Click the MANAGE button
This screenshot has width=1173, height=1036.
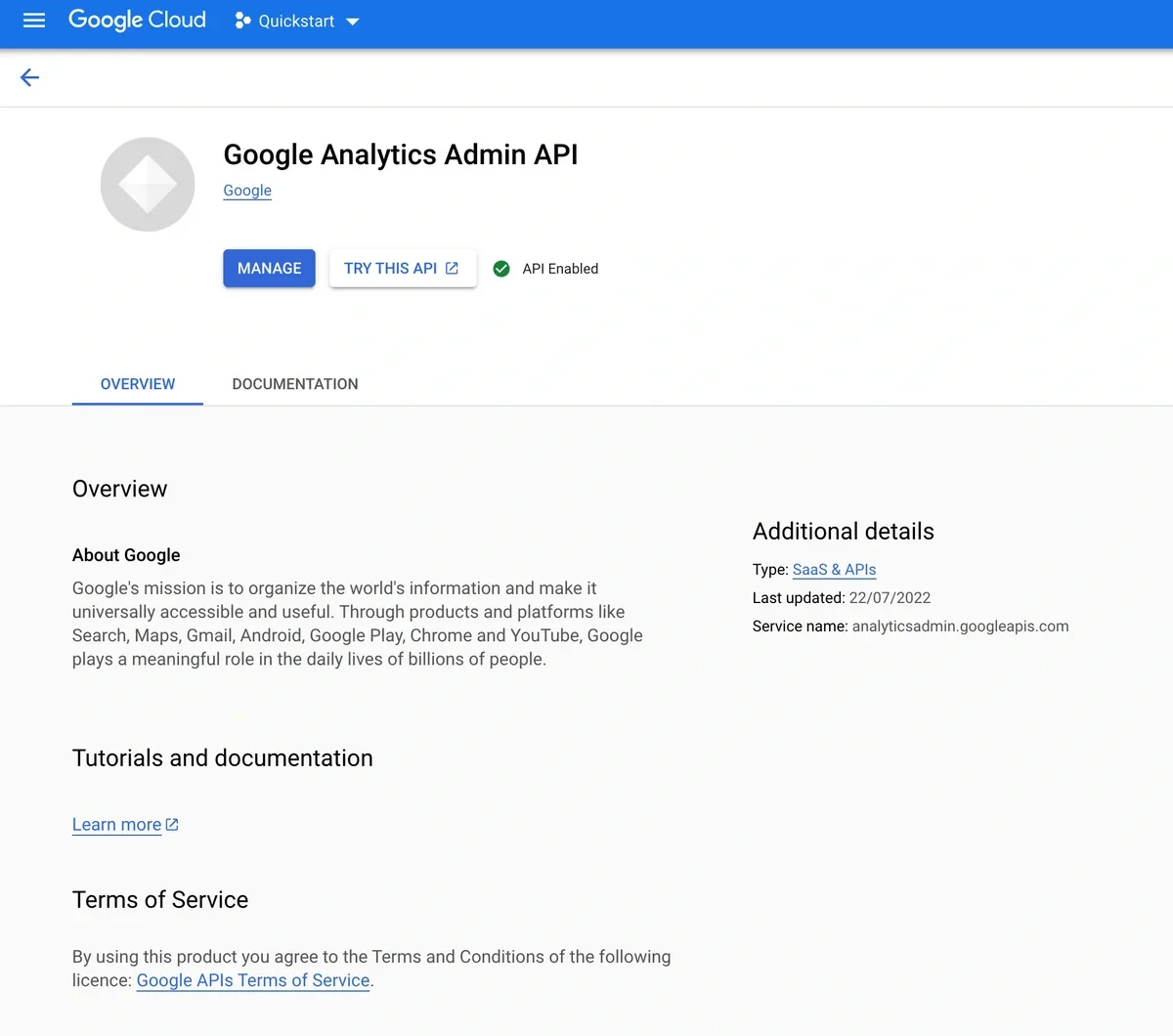(x=268, y=268)
